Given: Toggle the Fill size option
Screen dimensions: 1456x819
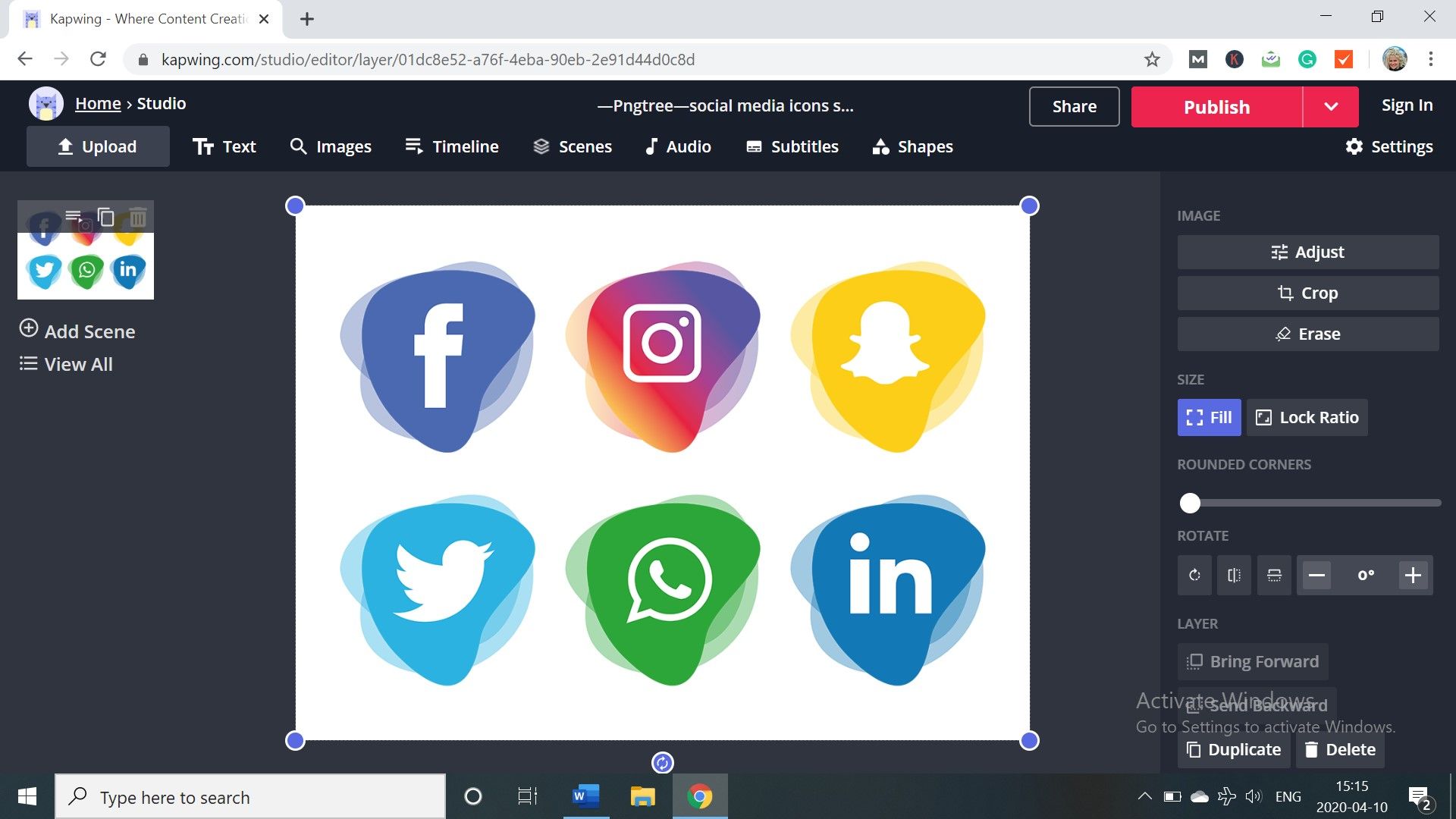Looking at the screenshot, I should pos(1209,418).
